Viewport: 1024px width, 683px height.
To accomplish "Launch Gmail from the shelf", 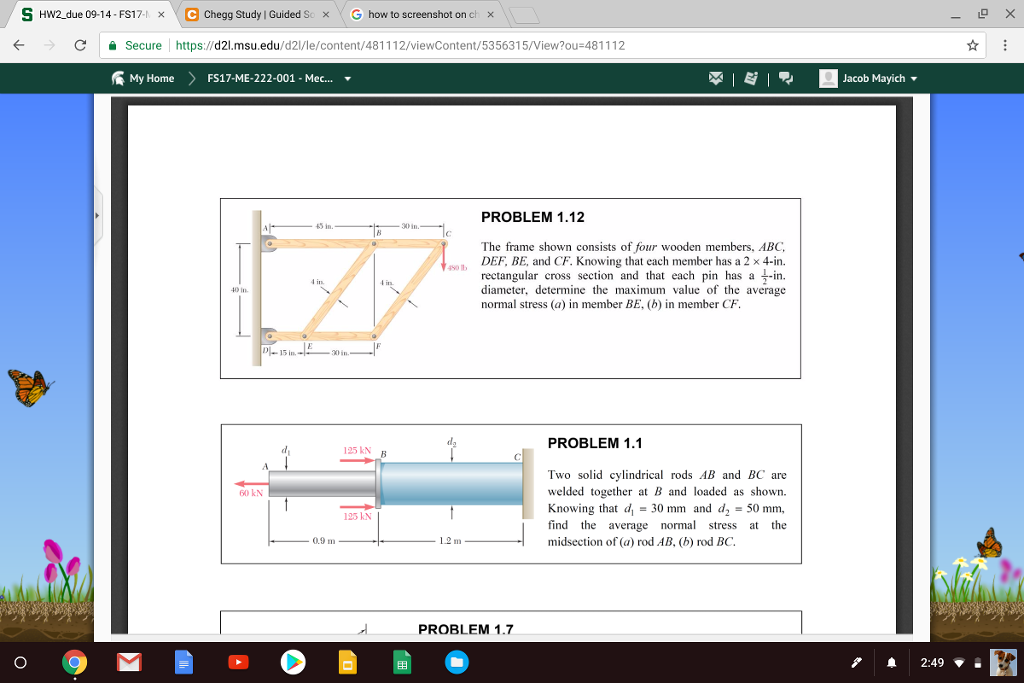I will (x=129, y=663).
